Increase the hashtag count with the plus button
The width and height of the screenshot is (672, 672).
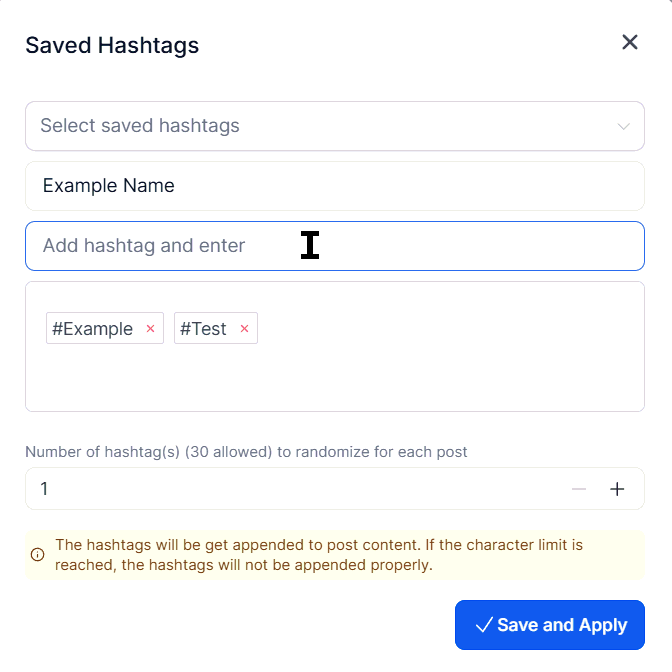click(x=617, y=489)
